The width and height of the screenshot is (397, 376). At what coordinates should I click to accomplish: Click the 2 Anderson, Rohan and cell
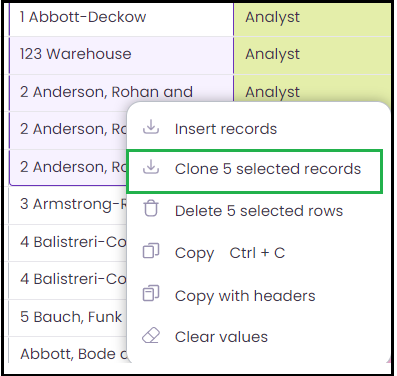pos(121,93)
